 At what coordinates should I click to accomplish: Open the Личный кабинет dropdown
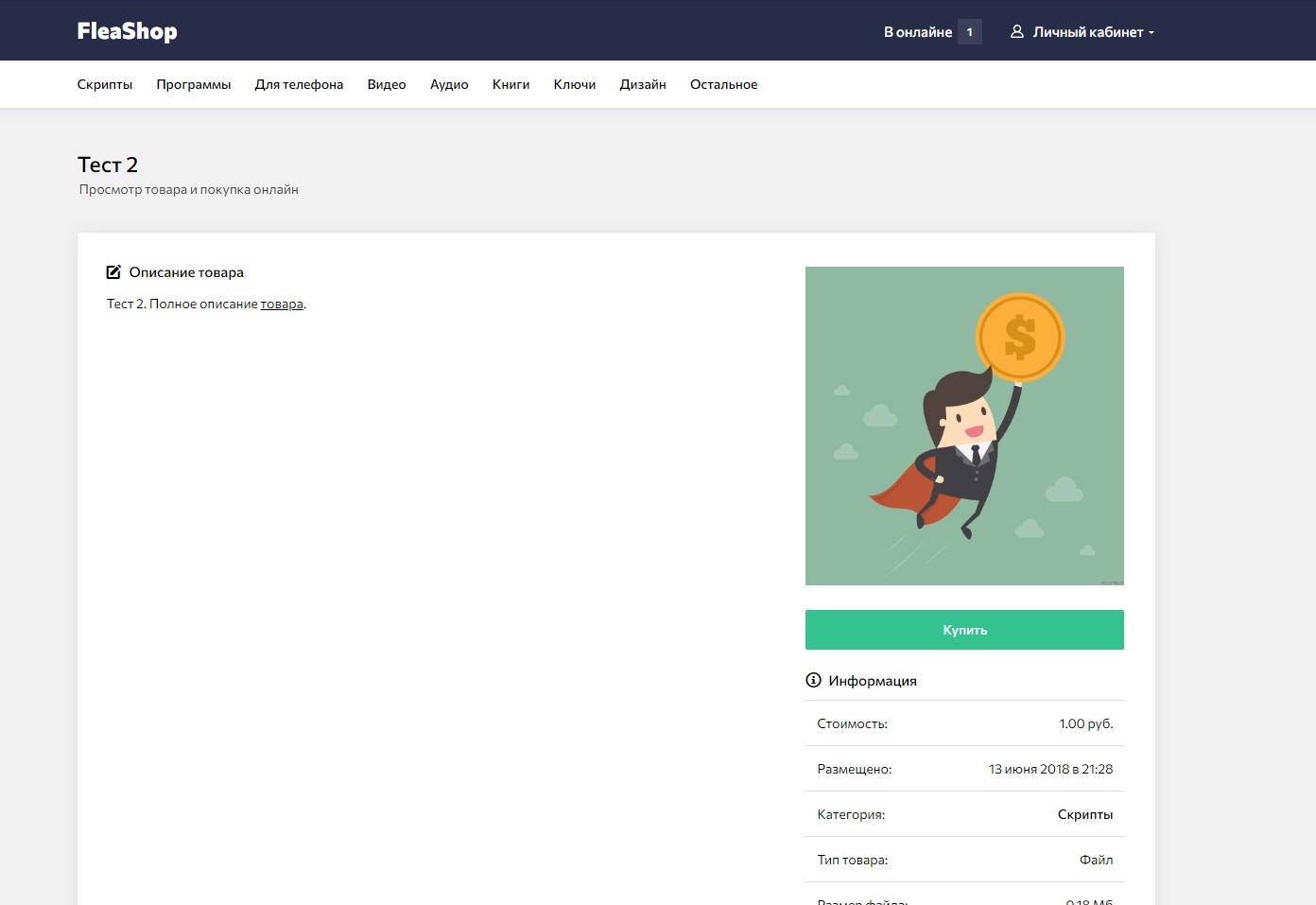1087,32
